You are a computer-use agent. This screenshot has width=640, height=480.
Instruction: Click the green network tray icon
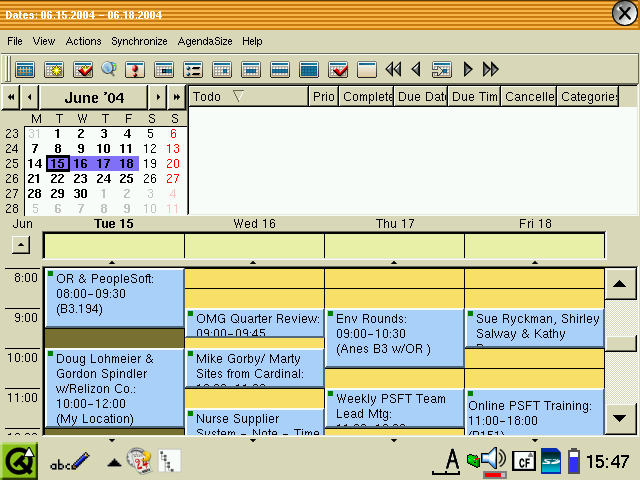473,461
